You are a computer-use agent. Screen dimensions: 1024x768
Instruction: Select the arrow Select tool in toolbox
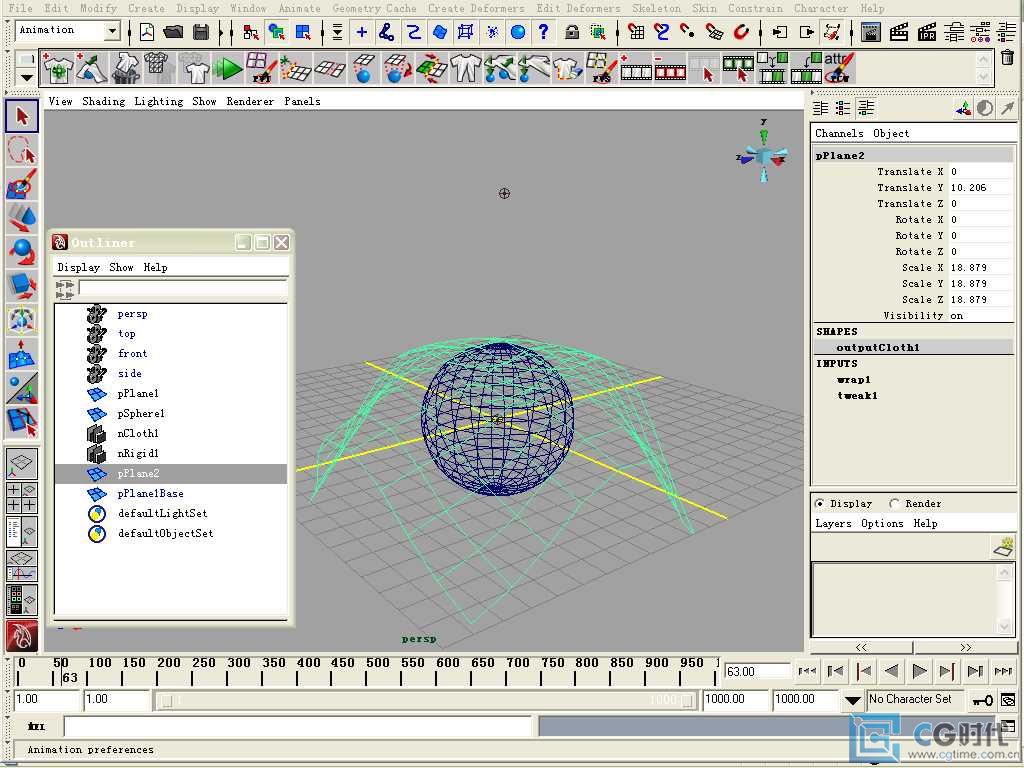tap(22, 116)
